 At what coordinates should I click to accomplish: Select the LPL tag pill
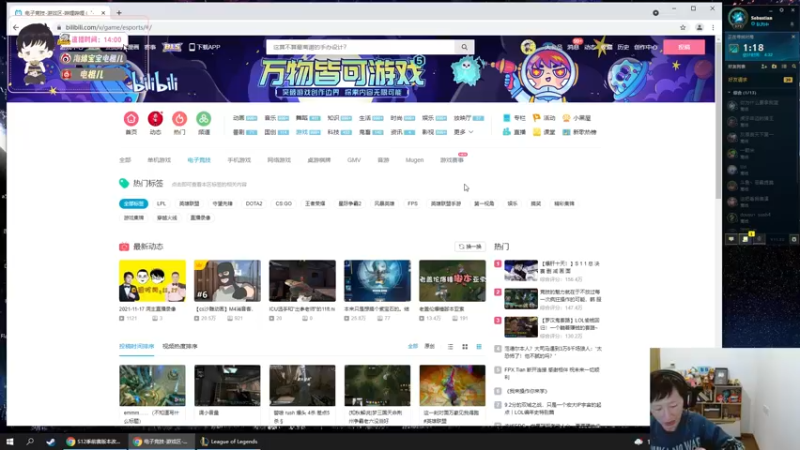click(x=161, y=204)
